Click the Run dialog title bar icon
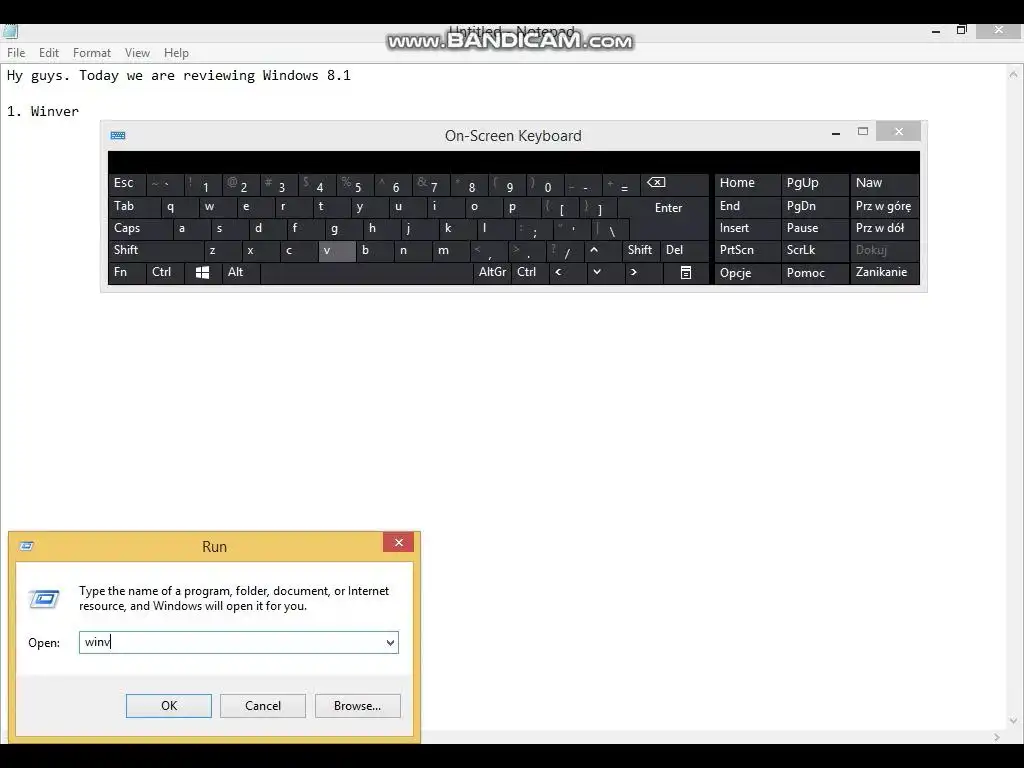The image size is (1024, 768). [x=26, y=546]
